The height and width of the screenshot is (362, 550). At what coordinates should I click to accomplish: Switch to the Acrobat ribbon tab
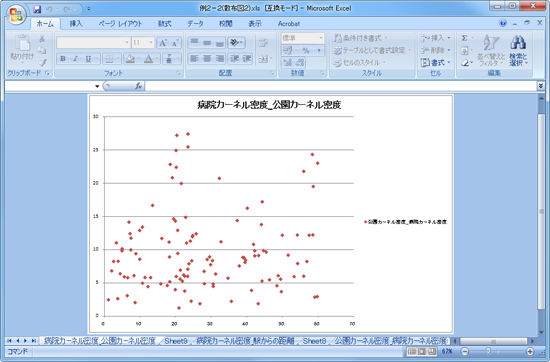(x=289, y=24)
